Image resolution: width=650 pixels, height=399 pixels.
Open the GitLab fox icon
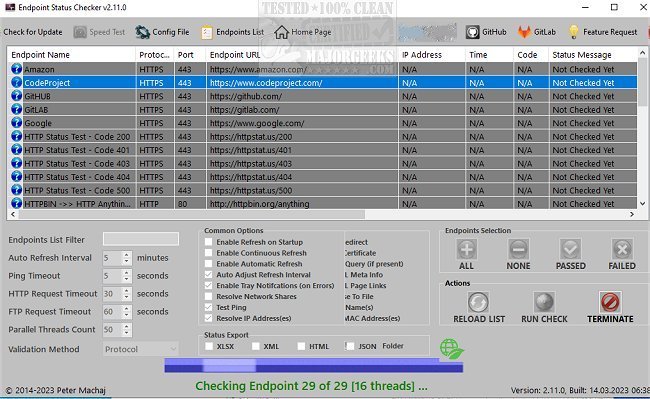tap(524, 32)
